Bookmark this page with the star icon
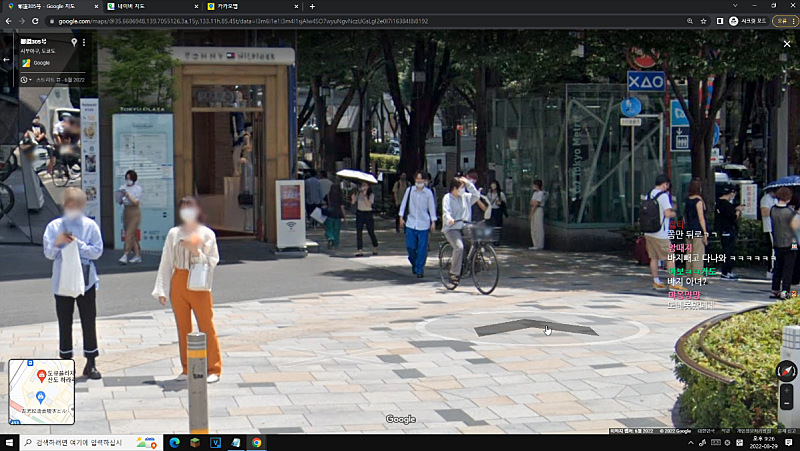Image resolution: width=800 pixels, height=451 pixels. click(704, 20)
